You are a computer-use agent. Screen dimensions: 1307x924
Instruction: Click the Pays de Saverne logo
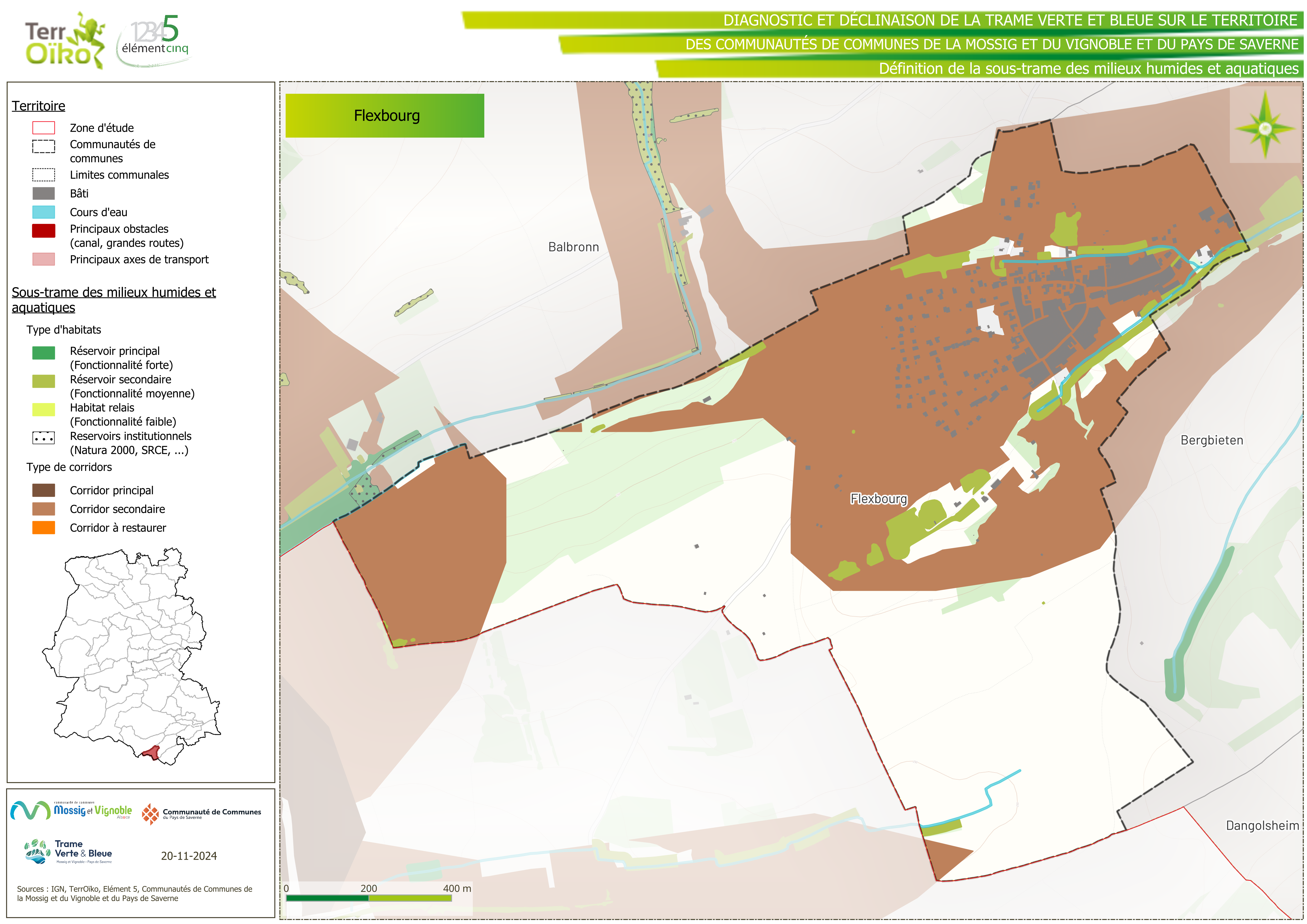click(202, 814)
